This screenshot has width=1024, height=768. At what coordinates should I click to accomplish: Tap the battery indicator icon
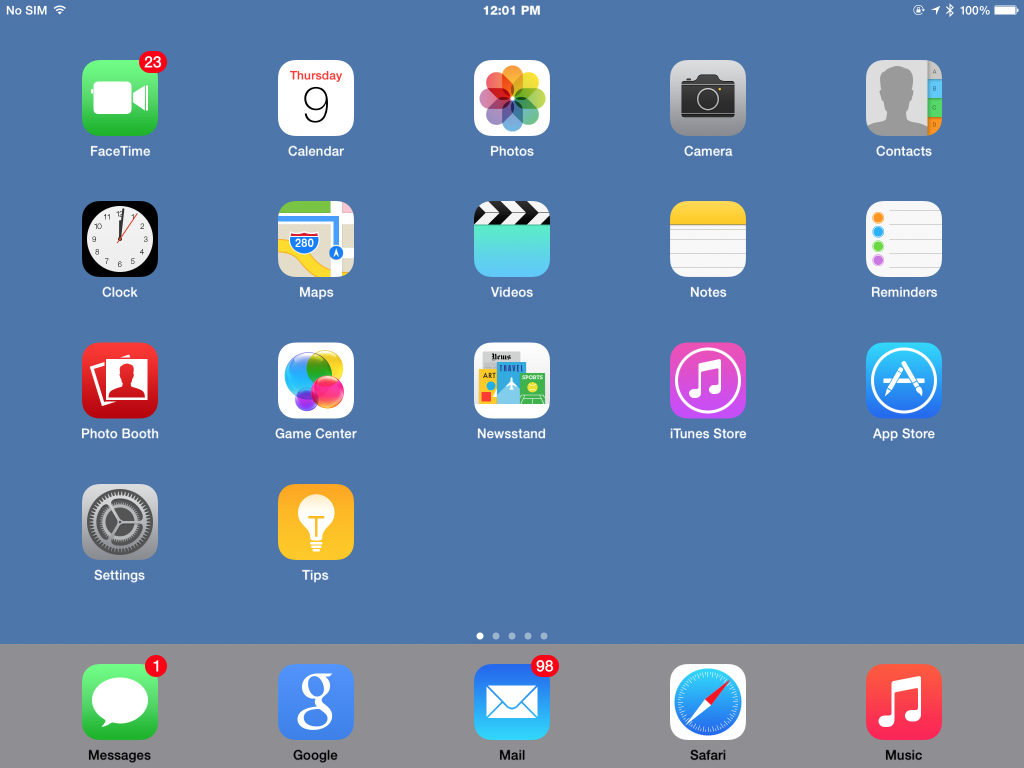tap(1006, 10)
